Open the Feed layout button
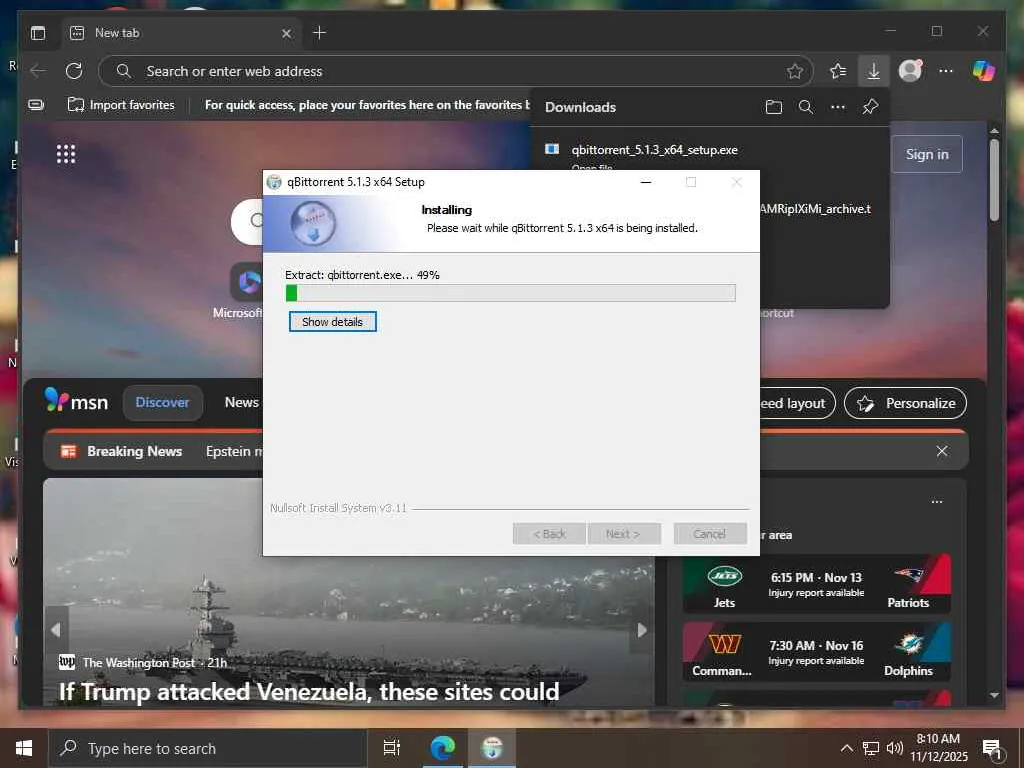The image size is (1024, 768). [x=797, y=404]
